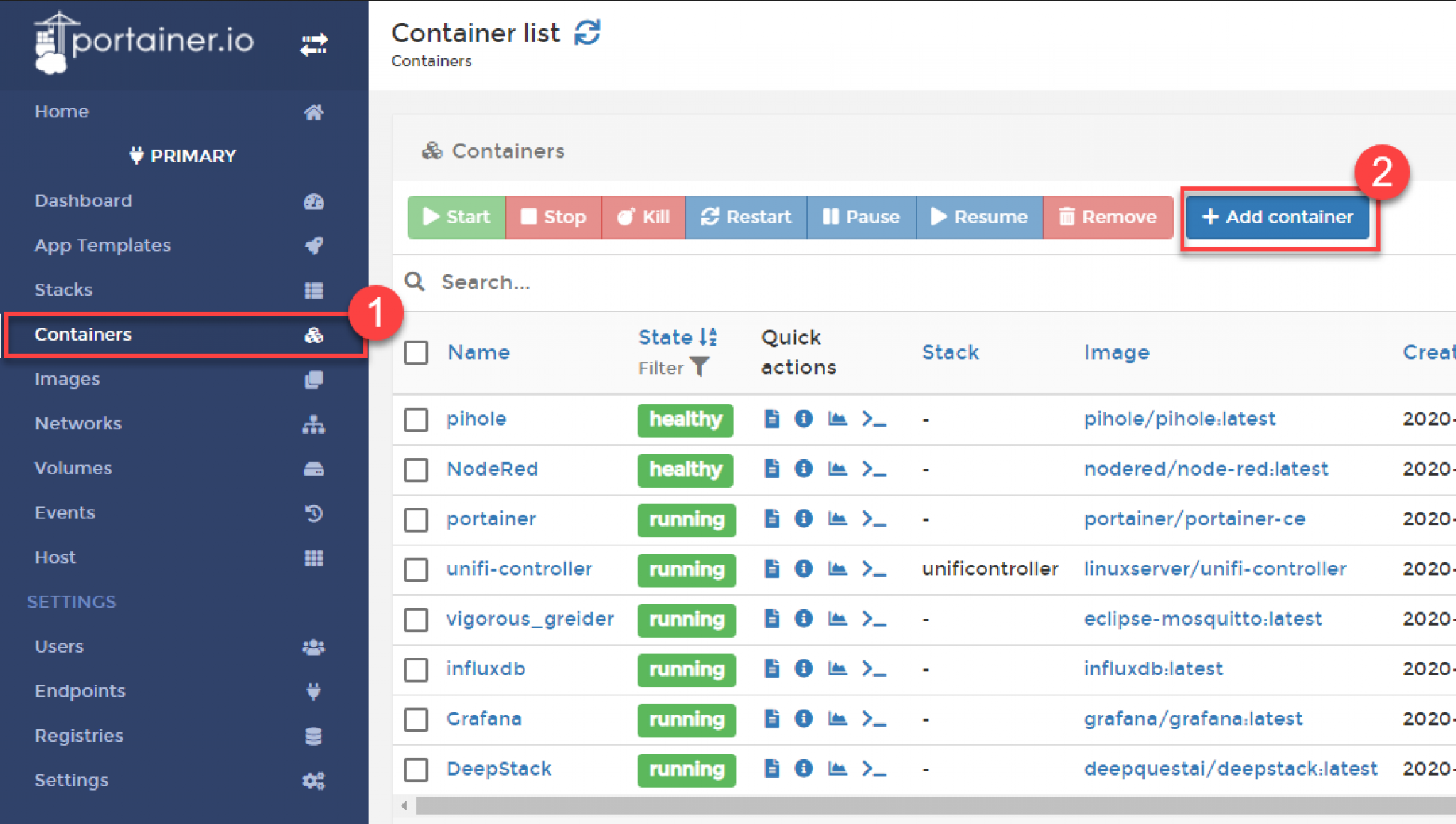Check the select-all containers checkbox in header
Image resolution: width=1456 pixels, height=824 pixels.
click(x=416, y=352)
